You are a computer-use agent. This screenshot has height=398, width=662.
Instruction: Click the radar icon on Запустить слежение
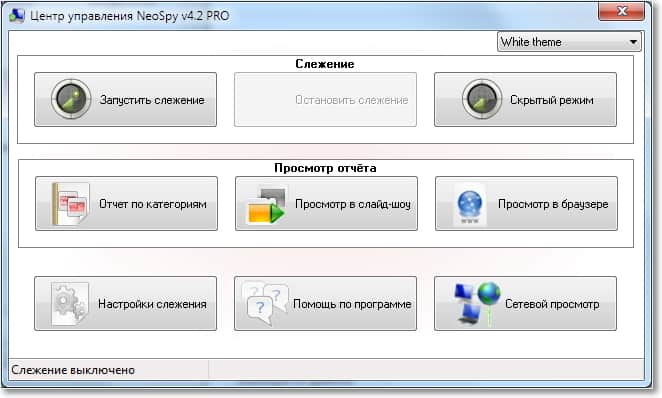coord(71,99)
